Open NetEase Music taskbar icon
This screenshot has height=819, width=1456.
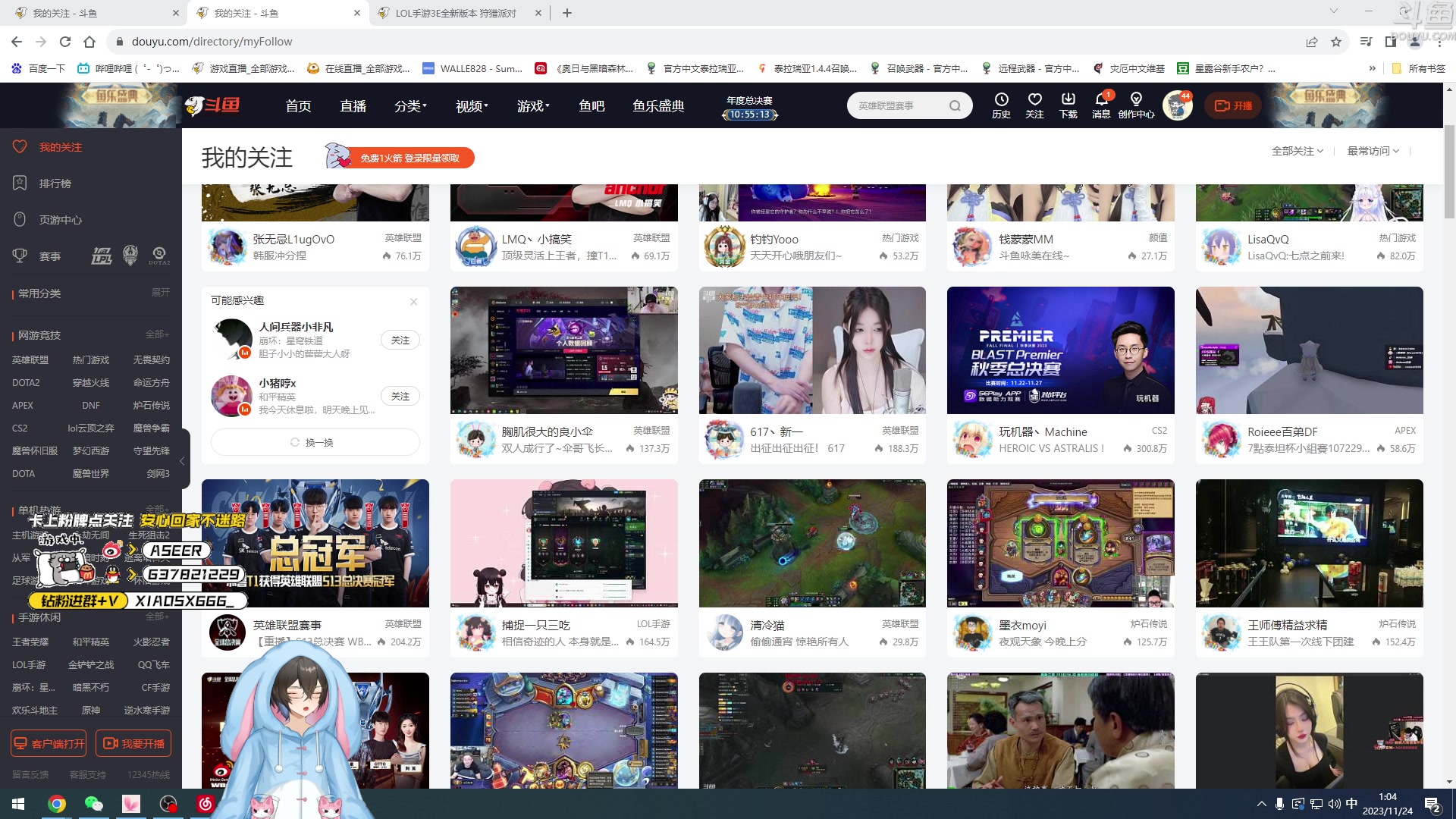205,804
